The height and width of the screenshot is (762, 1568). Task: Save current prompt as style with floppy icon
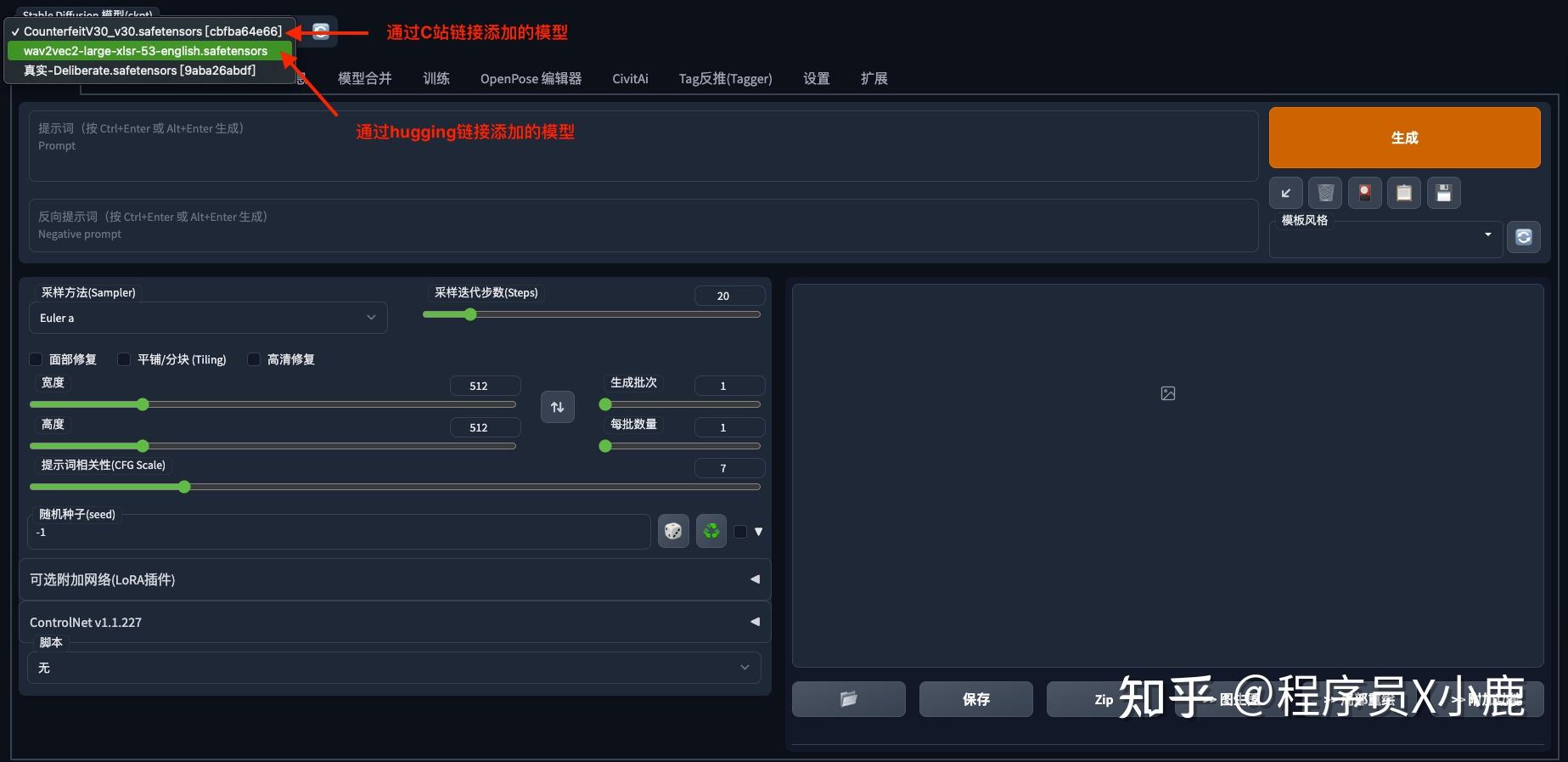click(1443, 193)
